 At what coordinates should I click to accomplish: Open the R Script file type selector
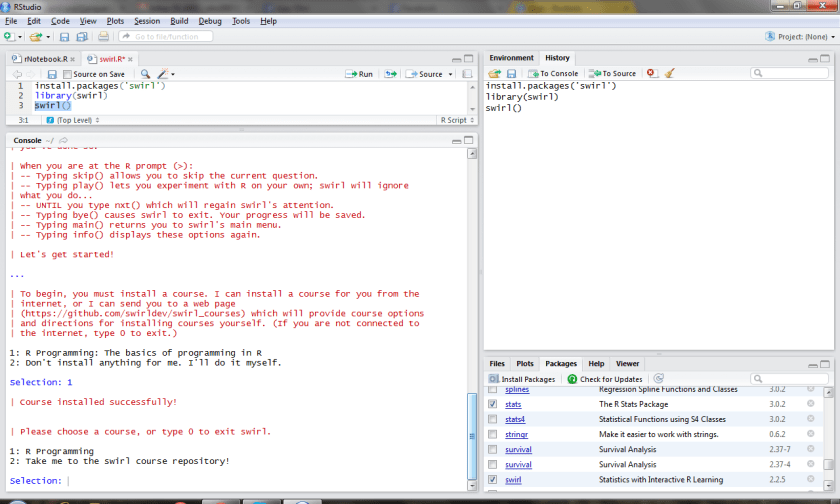click(x=456, y=120)
